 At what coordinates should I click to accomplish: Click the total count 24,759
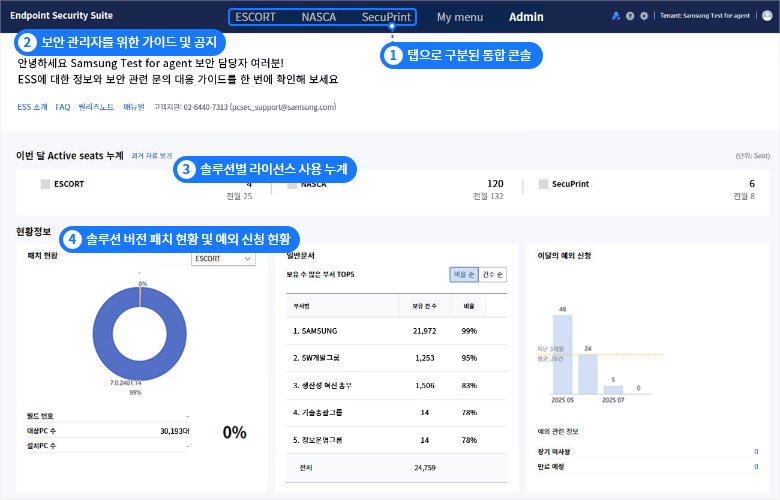pyautogui.click(x=425, y=468)
